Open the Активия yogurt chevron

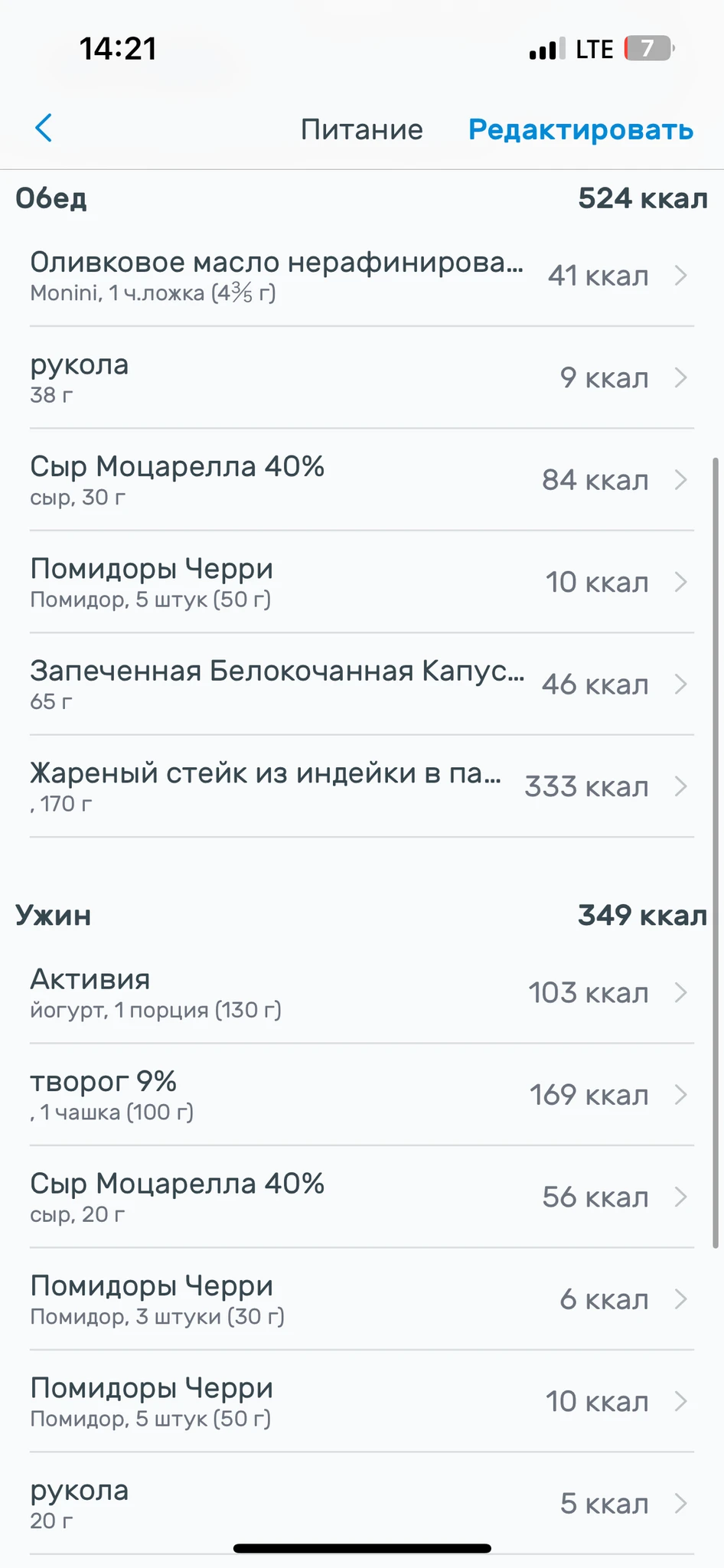(x=680, y=993)
